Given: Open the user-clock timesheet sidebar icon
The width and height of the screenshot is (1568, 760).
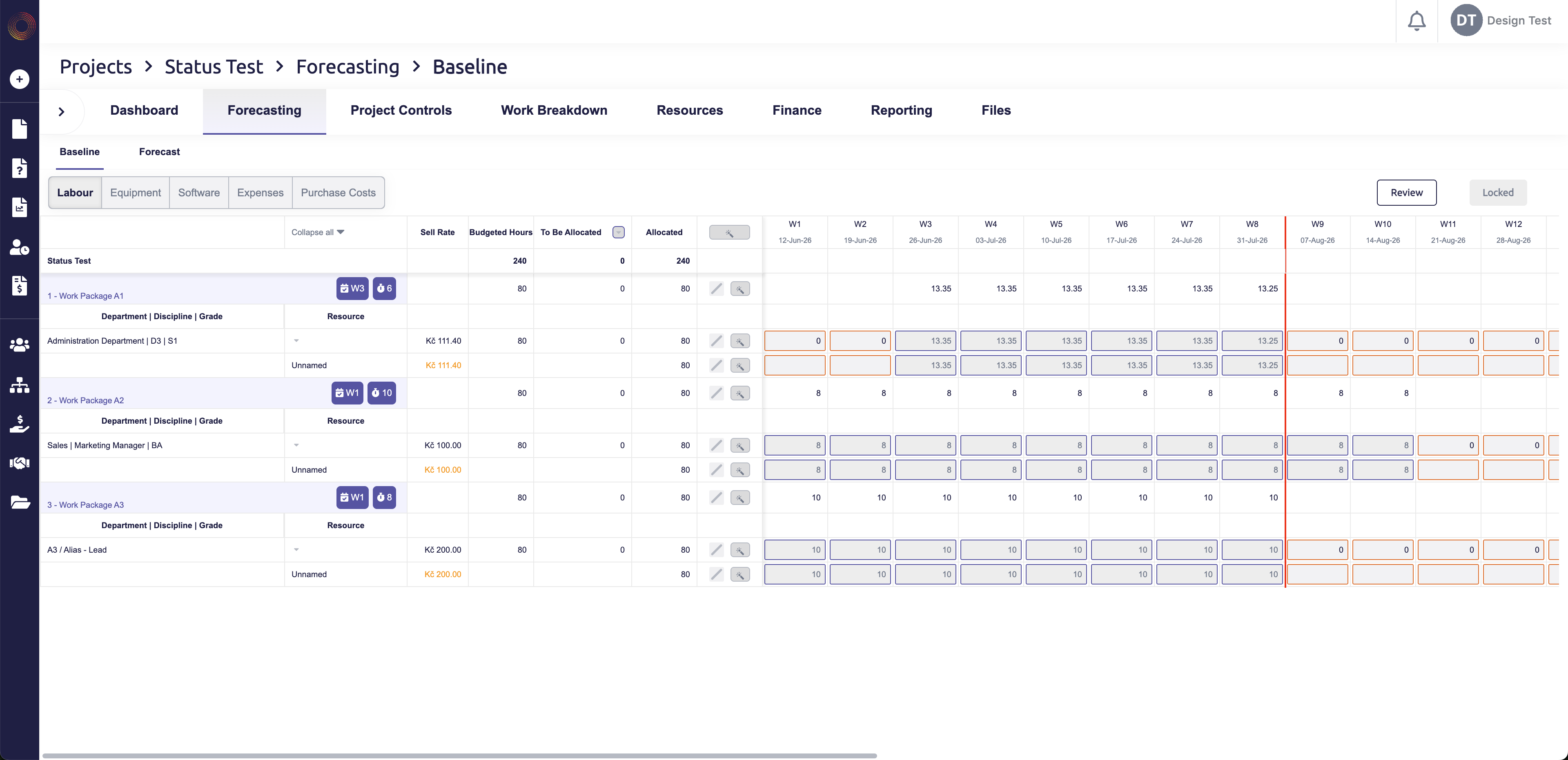Looking at the screenshot, I should [20, 247].
